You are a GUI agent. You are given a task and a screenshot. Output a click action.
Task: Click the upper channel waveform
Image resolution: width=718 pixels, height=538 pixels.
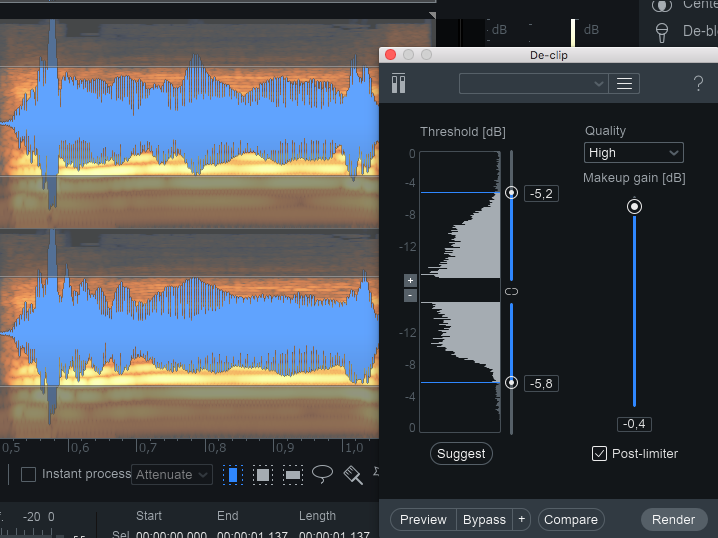pos(190,123)
